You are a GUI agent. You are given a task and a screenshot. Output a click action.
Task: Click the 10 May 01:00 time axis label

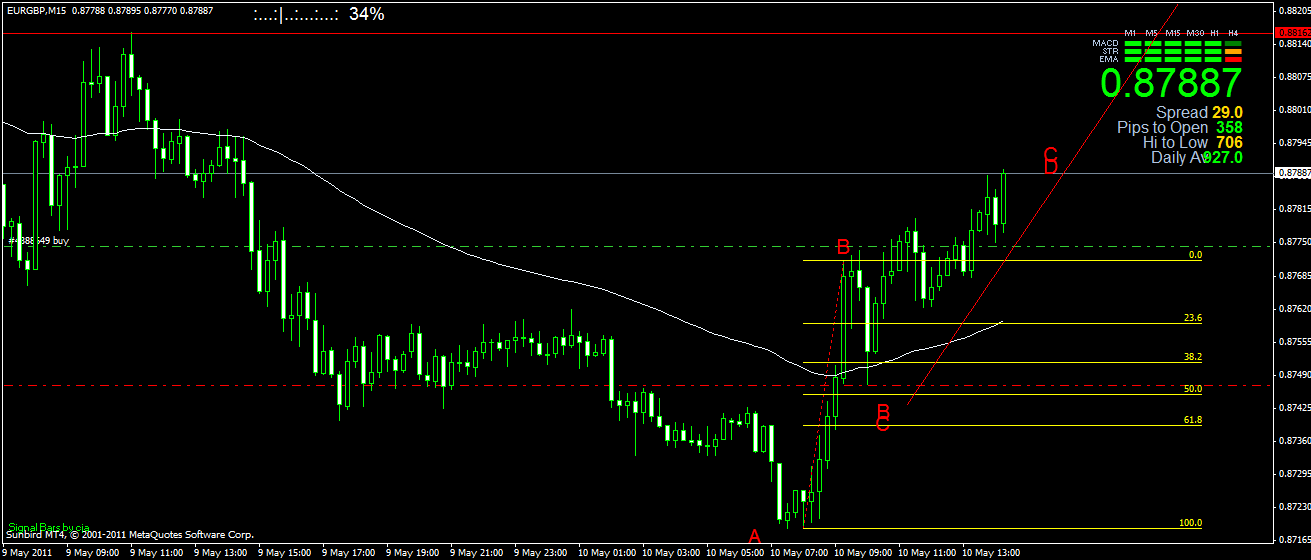(x=607, y=552)
